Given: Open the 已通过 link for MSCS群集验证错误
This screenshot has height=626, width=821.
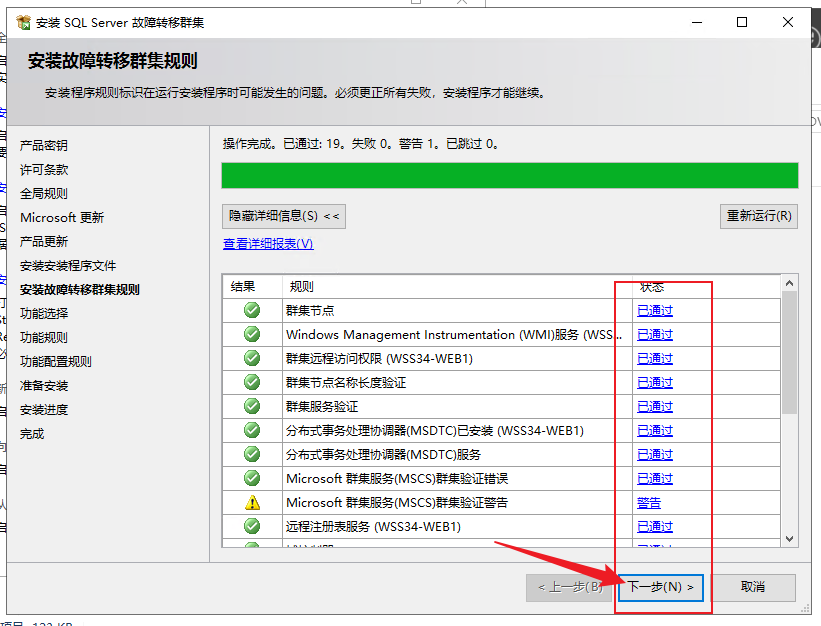Looking at the screenshot, I should (654, 479).
